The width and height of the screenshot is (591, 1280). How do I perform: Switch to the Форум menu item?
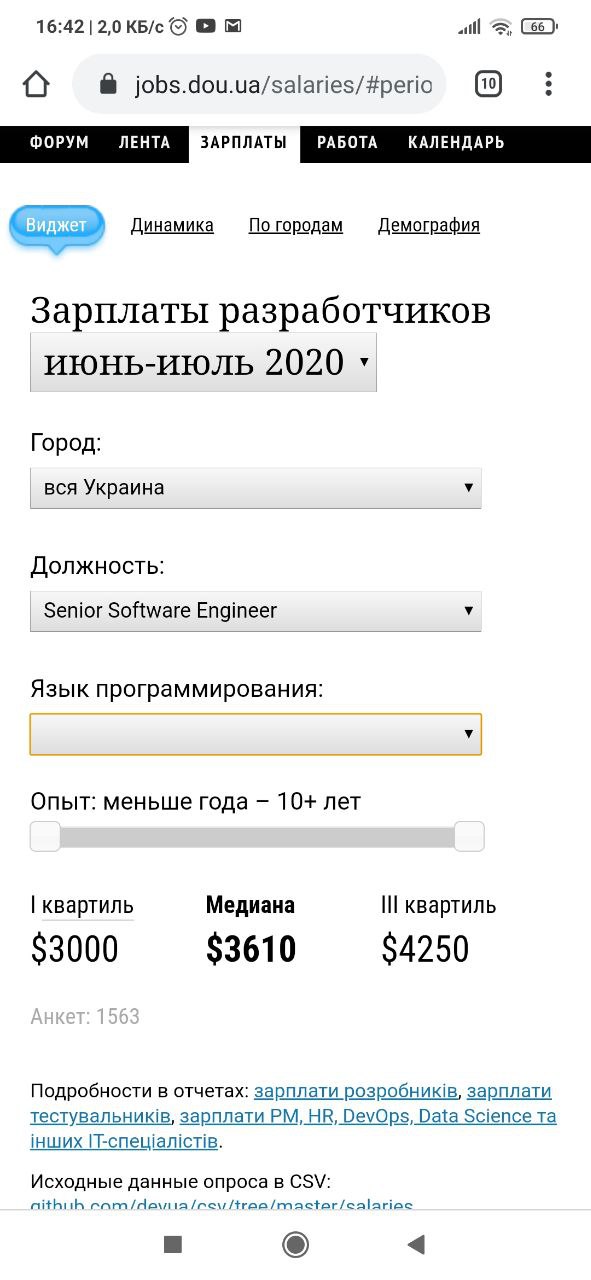[59, 143]
